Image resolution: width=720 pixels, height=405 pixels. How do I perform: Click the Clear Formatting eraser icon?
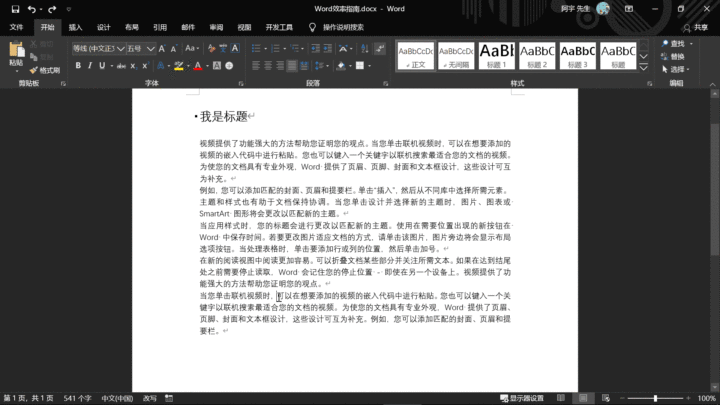point(211,49)
